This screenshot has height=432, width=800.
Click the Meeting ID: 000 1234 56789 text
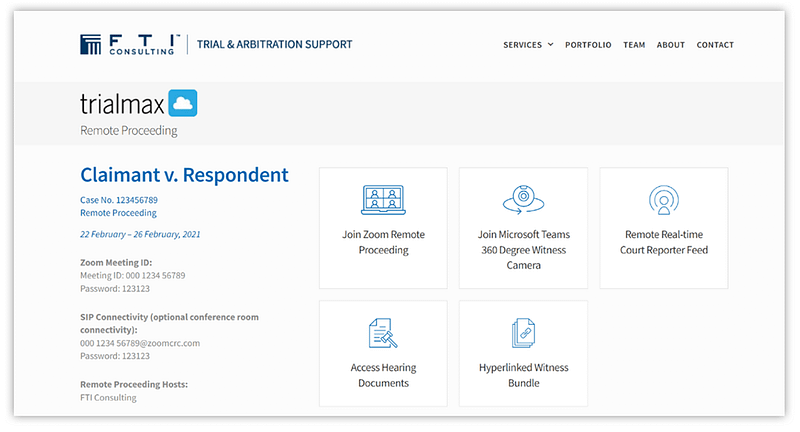133,275
